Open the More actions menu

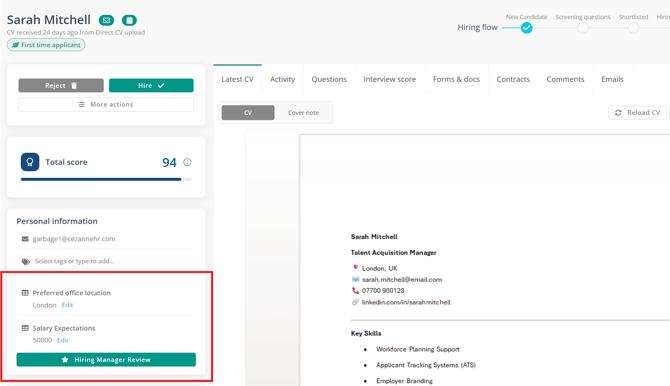click(106, 104)
